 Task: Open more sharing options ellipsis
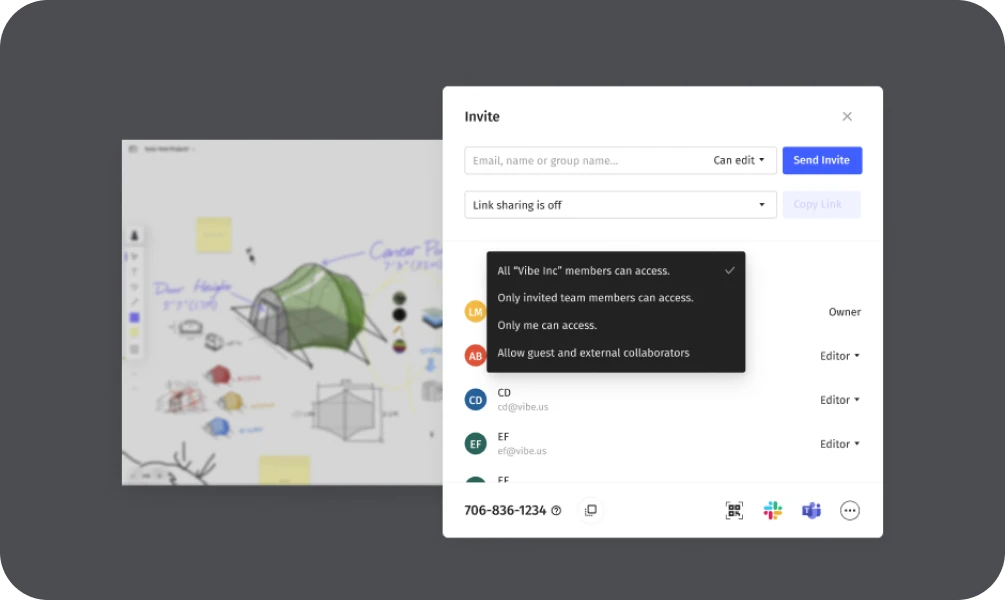pos(850,511)
